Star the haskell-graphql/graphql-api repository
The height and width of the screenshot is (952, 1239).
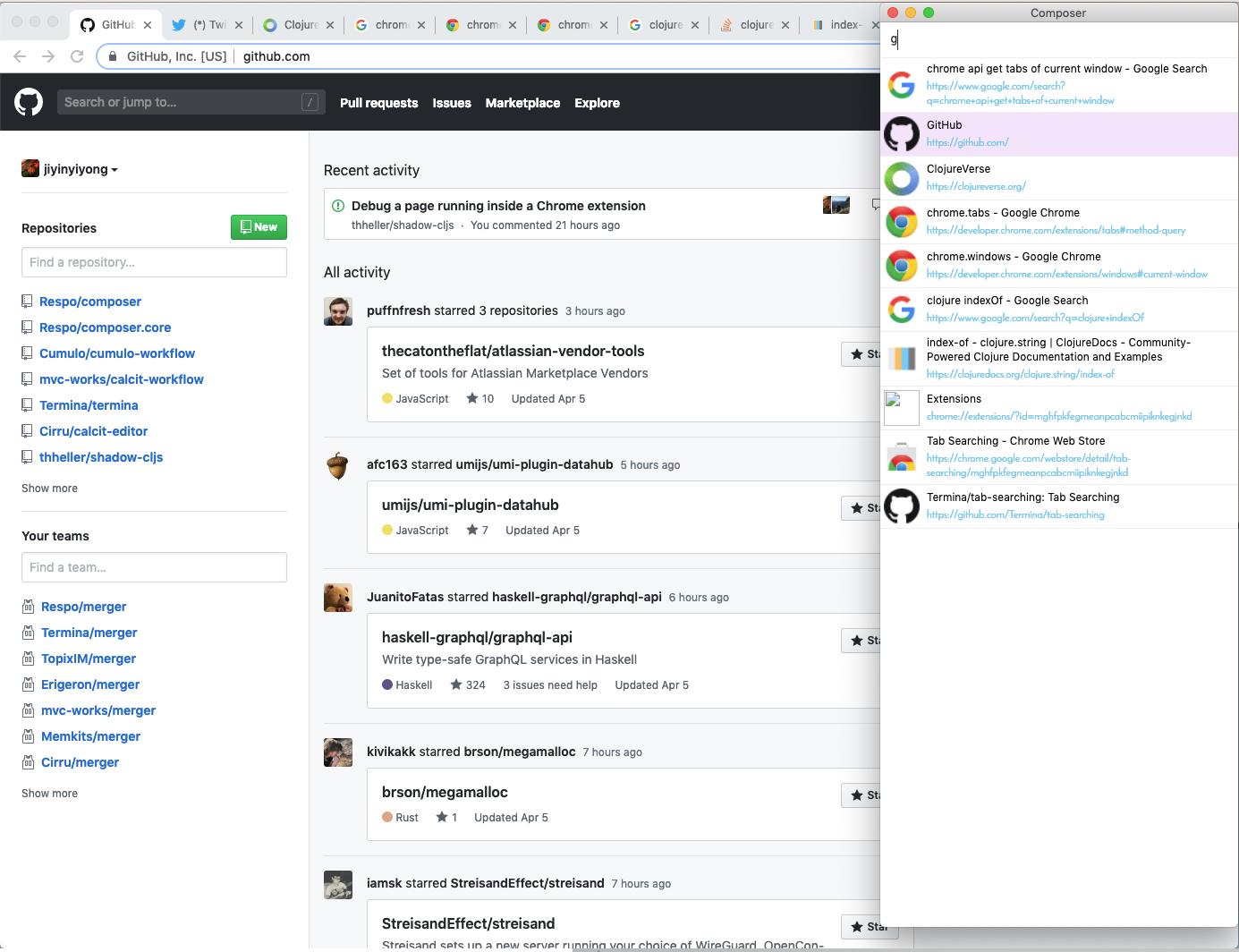[x=861, y=641]
